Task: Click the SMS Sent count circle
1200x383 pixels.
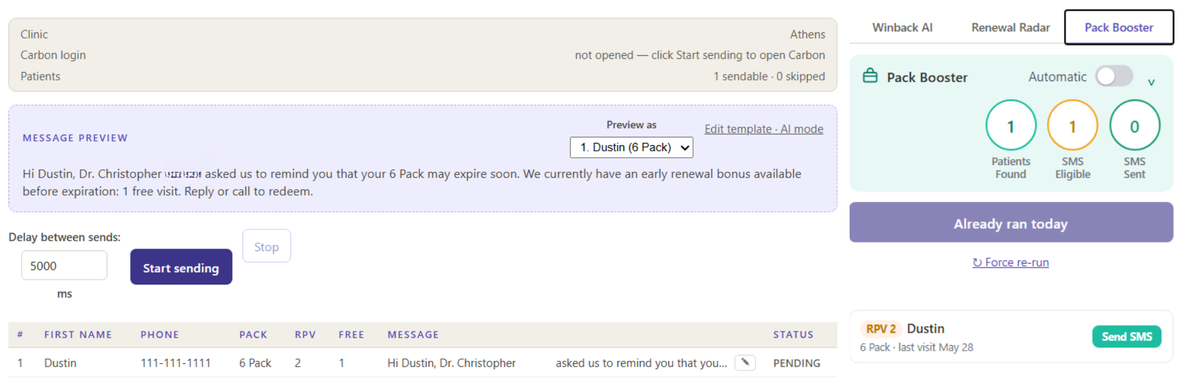Action: click(x=1134, y=127)
